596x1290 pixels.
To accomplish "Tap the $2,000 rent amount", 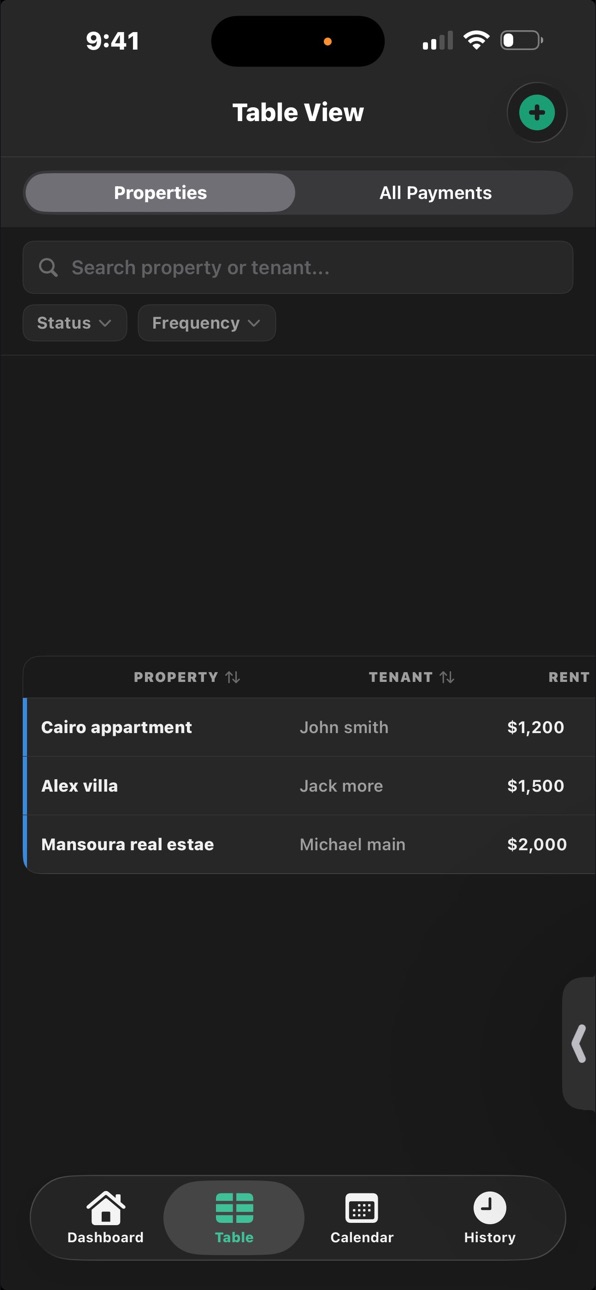I will coord(537,844).
